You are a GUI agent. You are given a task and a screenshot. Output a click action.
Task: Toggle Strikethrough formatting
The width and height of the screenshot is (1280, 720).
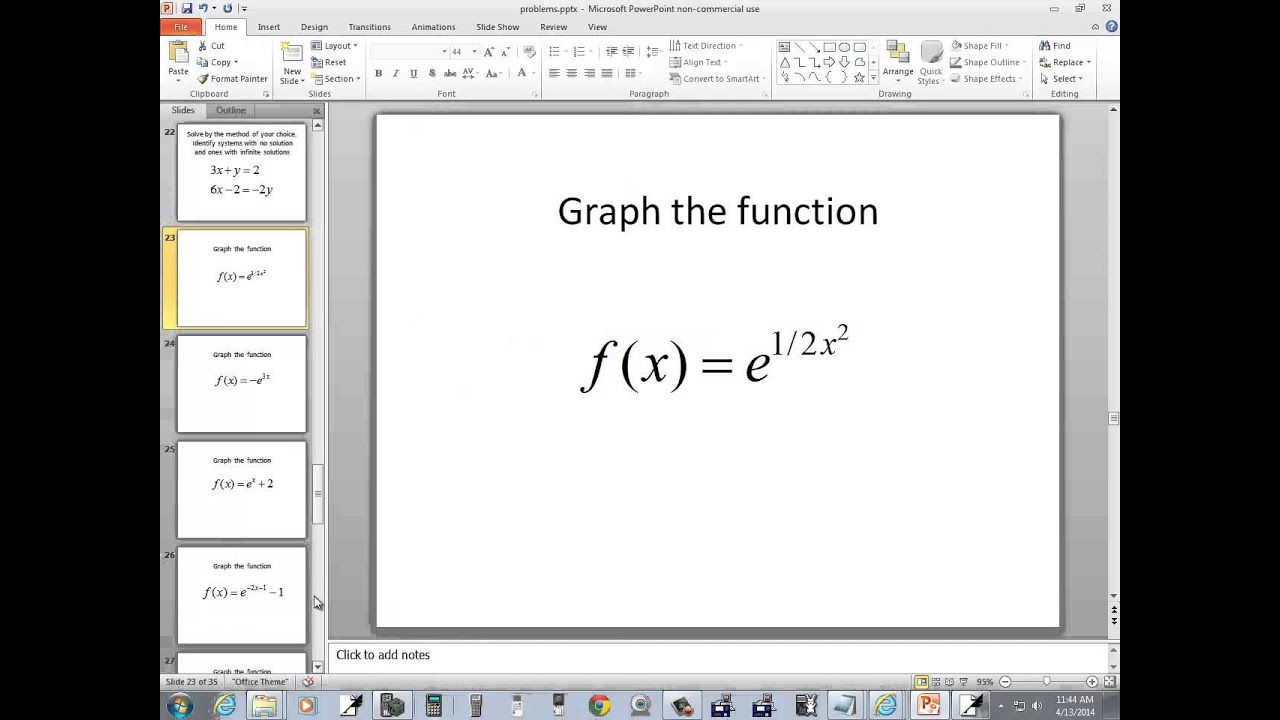(450, 73)
